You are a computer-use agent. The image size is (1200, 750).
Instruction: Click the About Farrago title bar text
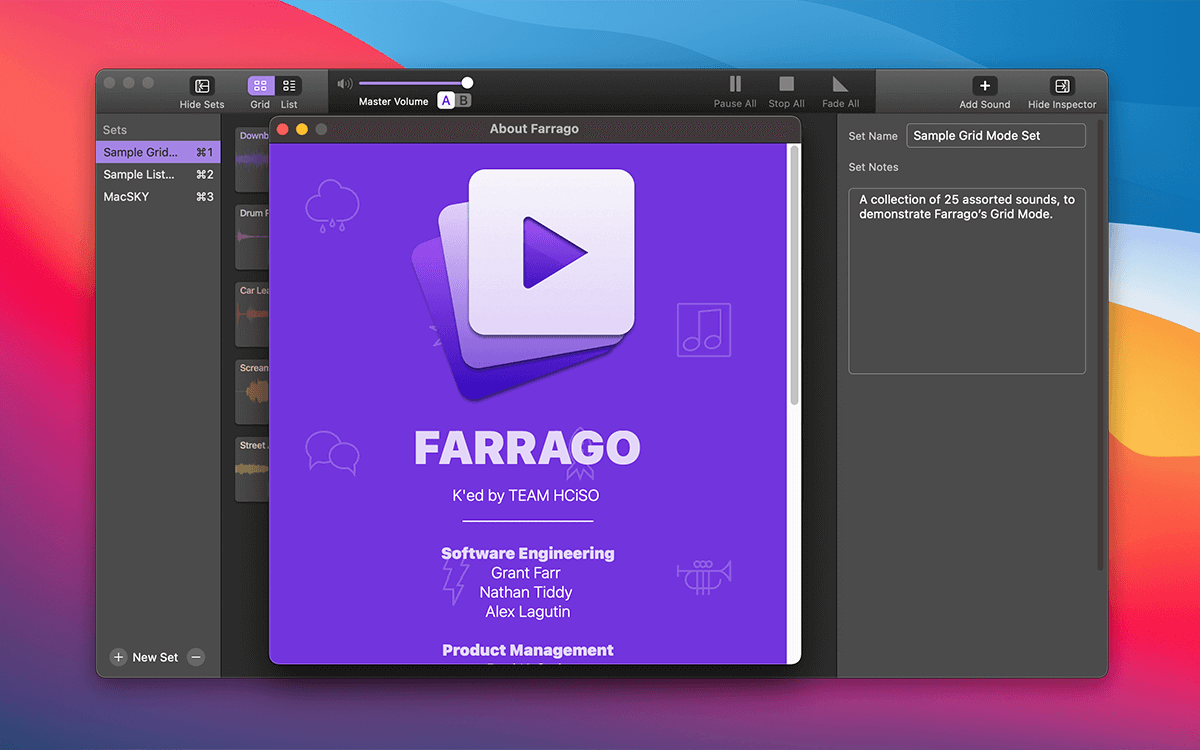pyautogui.click(x=534, y=129)
